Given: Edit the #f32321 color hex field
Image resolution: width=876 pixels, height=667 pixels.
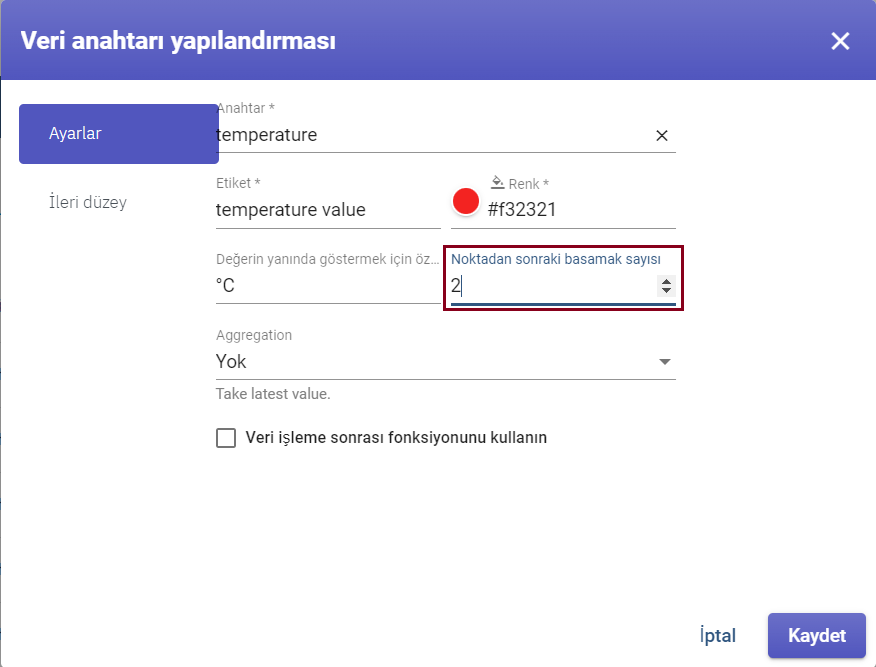Looking at the screenshot, I should click(581, 209).
